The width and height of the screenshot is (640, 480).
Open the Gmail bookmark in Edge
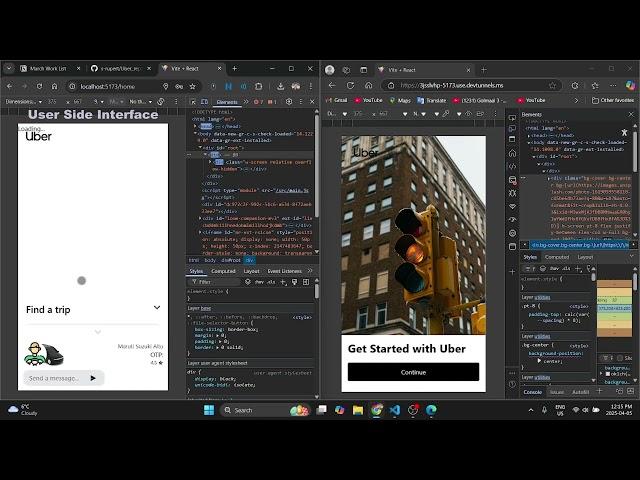click(x=336, y=100)
